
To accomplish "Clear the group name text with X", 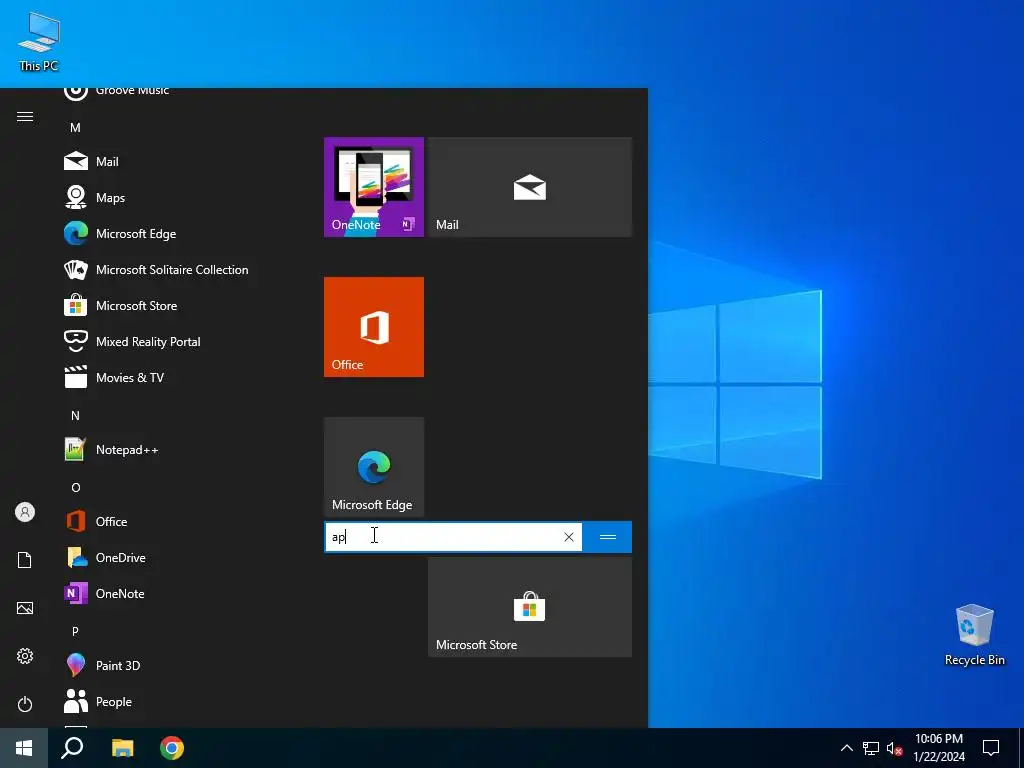I will 569,537.
